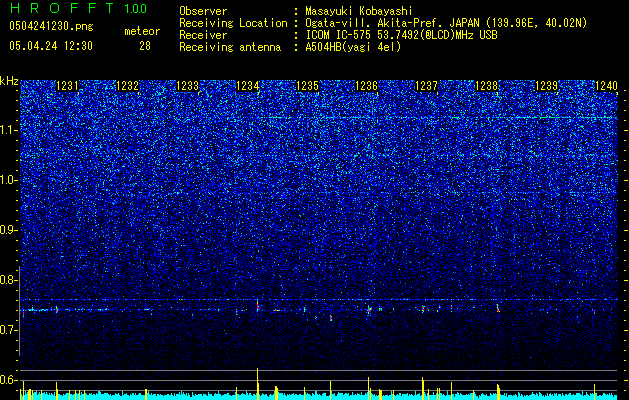Image resolution: width=629 pixels, height=400 pixels.
Task: Click the 1239 time marker
Action: [546, 86]
